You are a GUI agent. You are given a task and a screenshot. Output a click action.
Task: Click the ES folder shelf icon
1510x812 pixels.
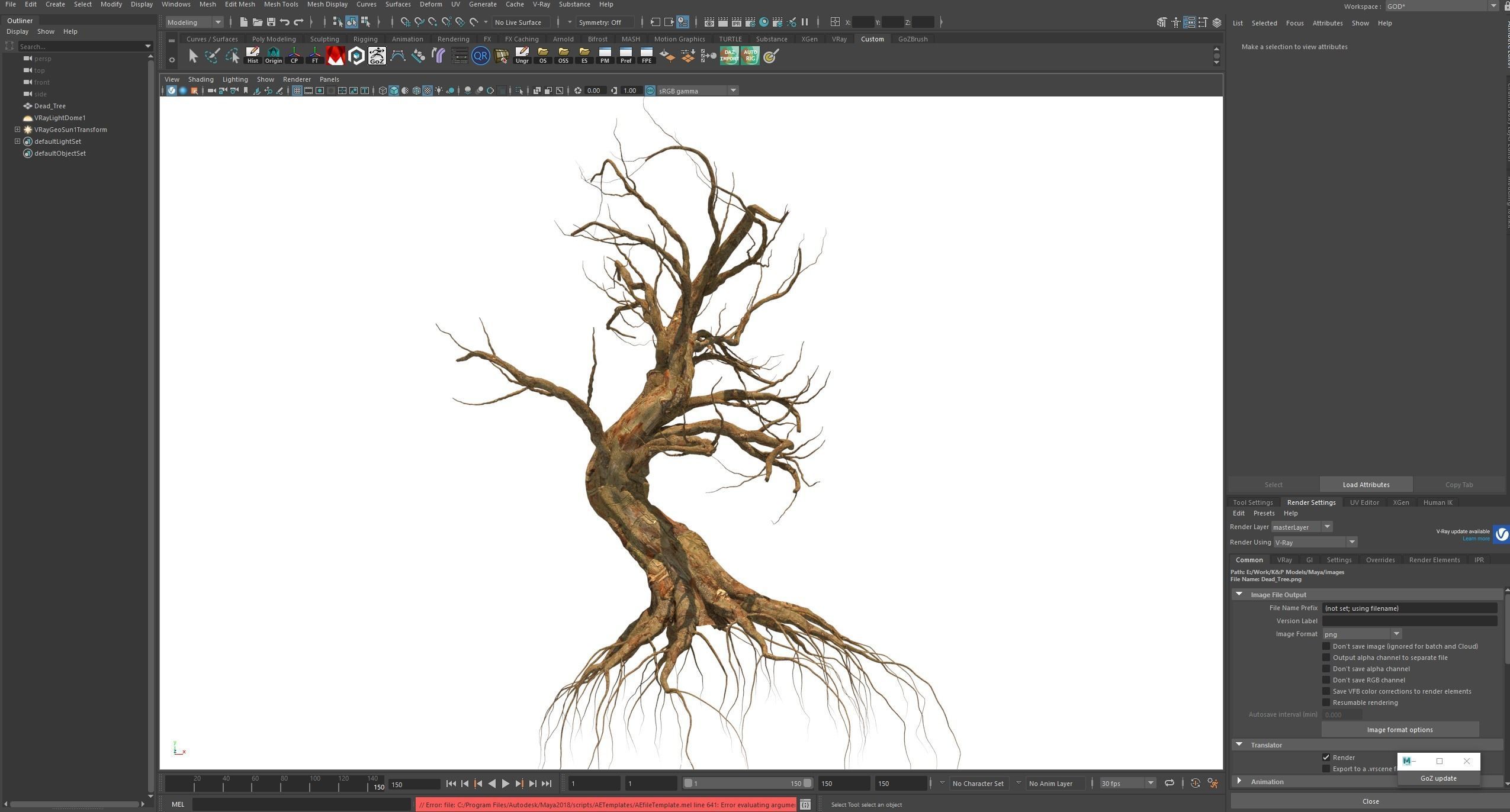[584, 56]
